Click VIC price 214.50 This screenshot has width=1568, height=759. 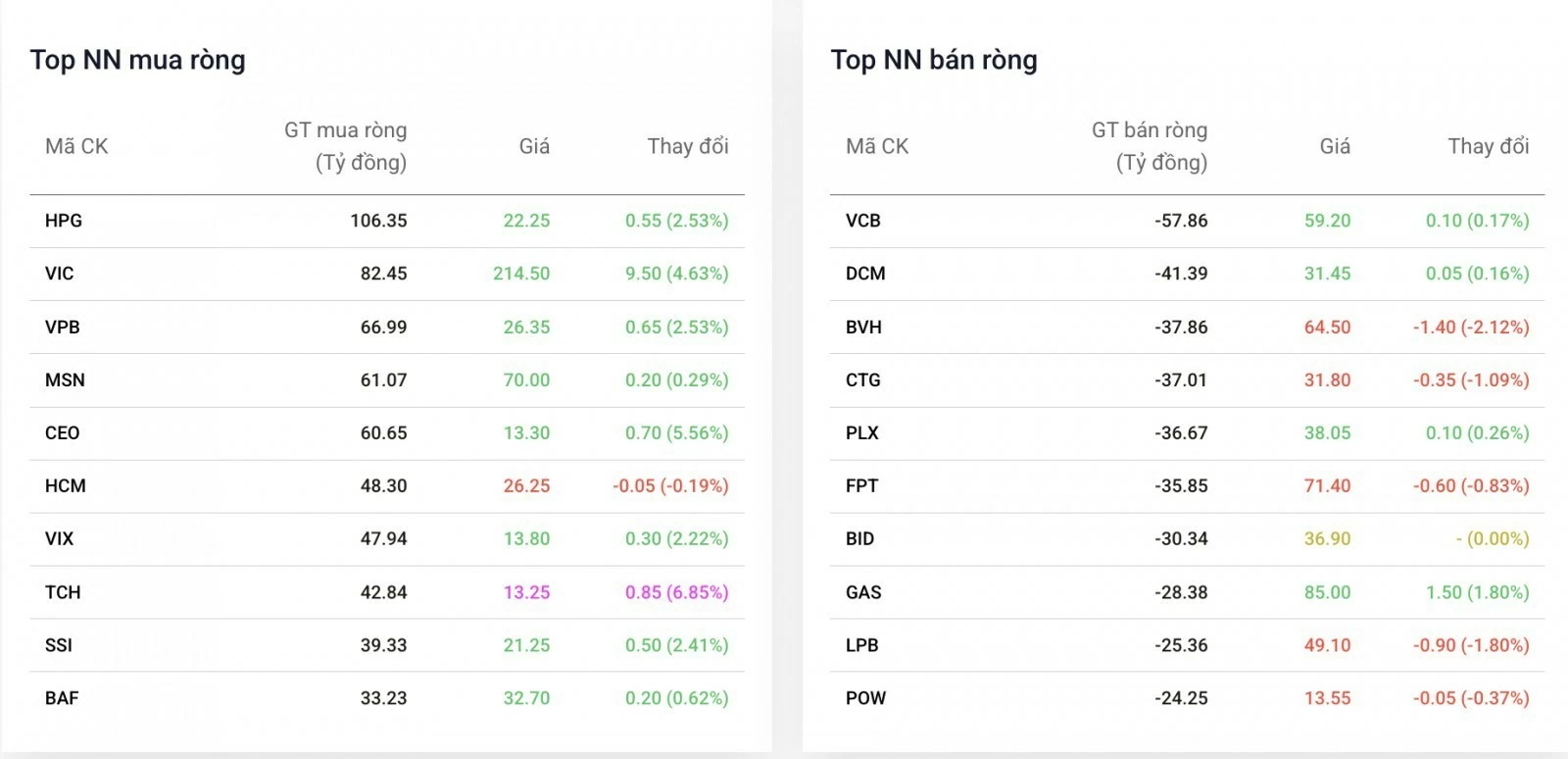[521, 274]
